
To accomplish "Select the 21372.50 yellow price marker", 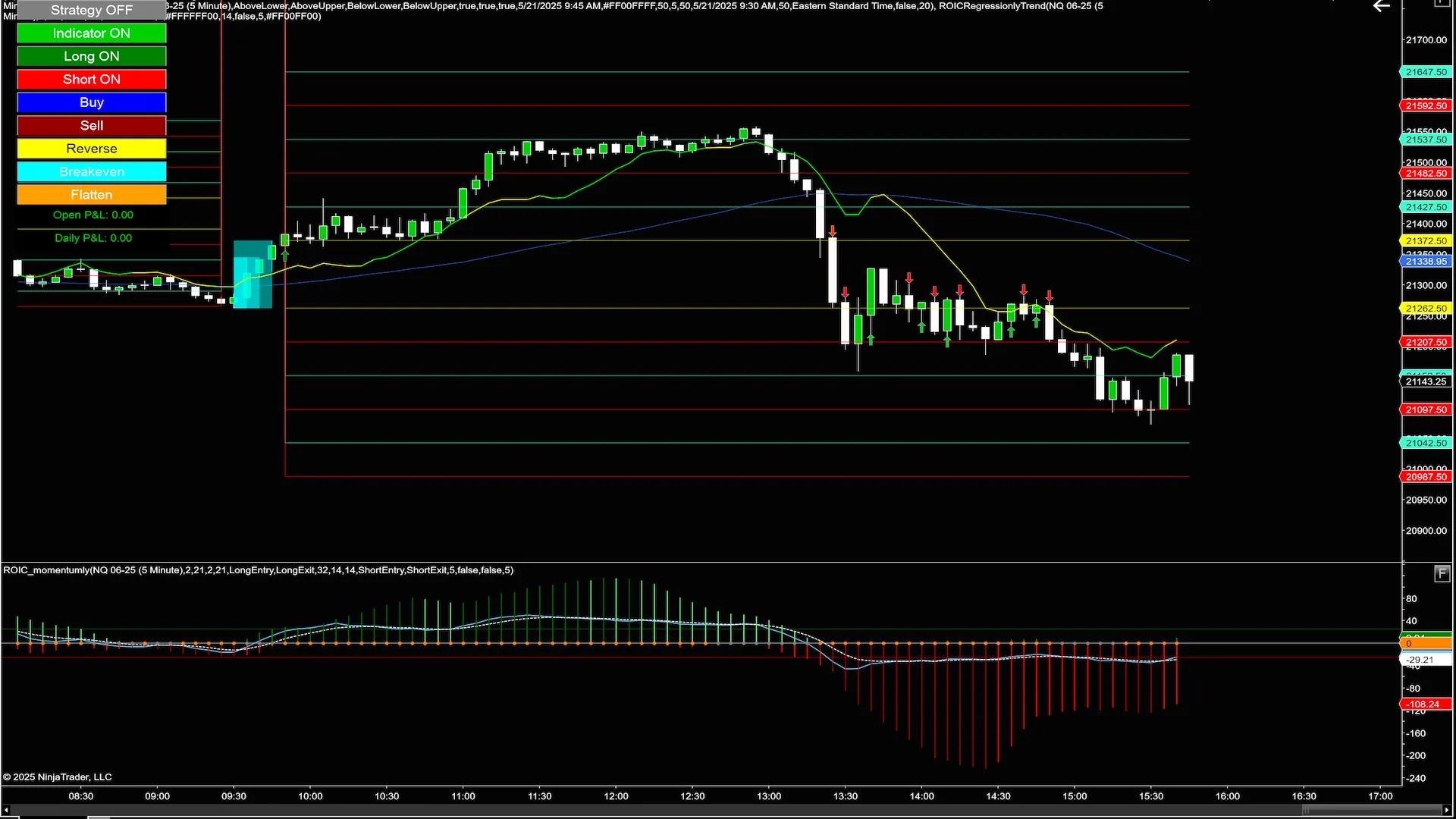I will point(1426,241).
